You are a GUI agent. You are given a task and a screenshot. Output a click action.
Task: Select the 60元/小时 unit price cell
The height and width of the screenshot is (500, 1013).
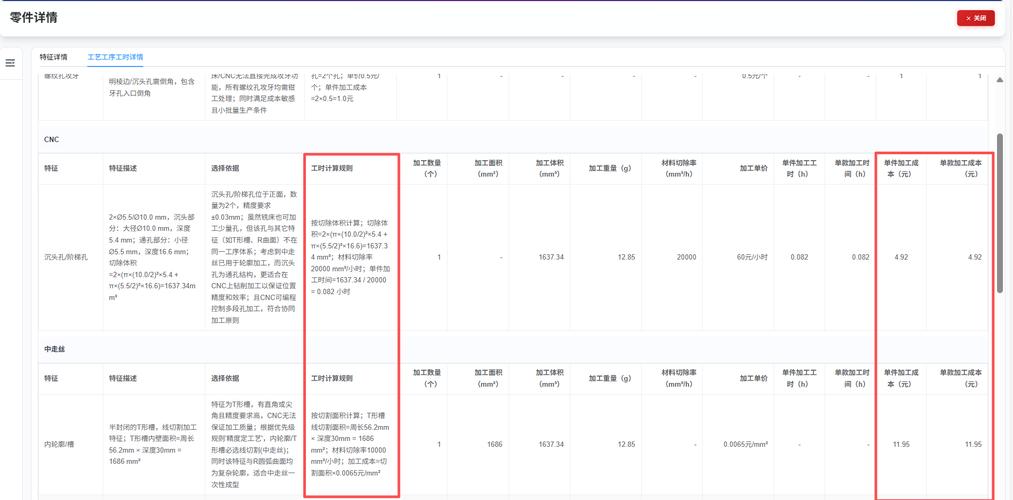click(754, 257)
